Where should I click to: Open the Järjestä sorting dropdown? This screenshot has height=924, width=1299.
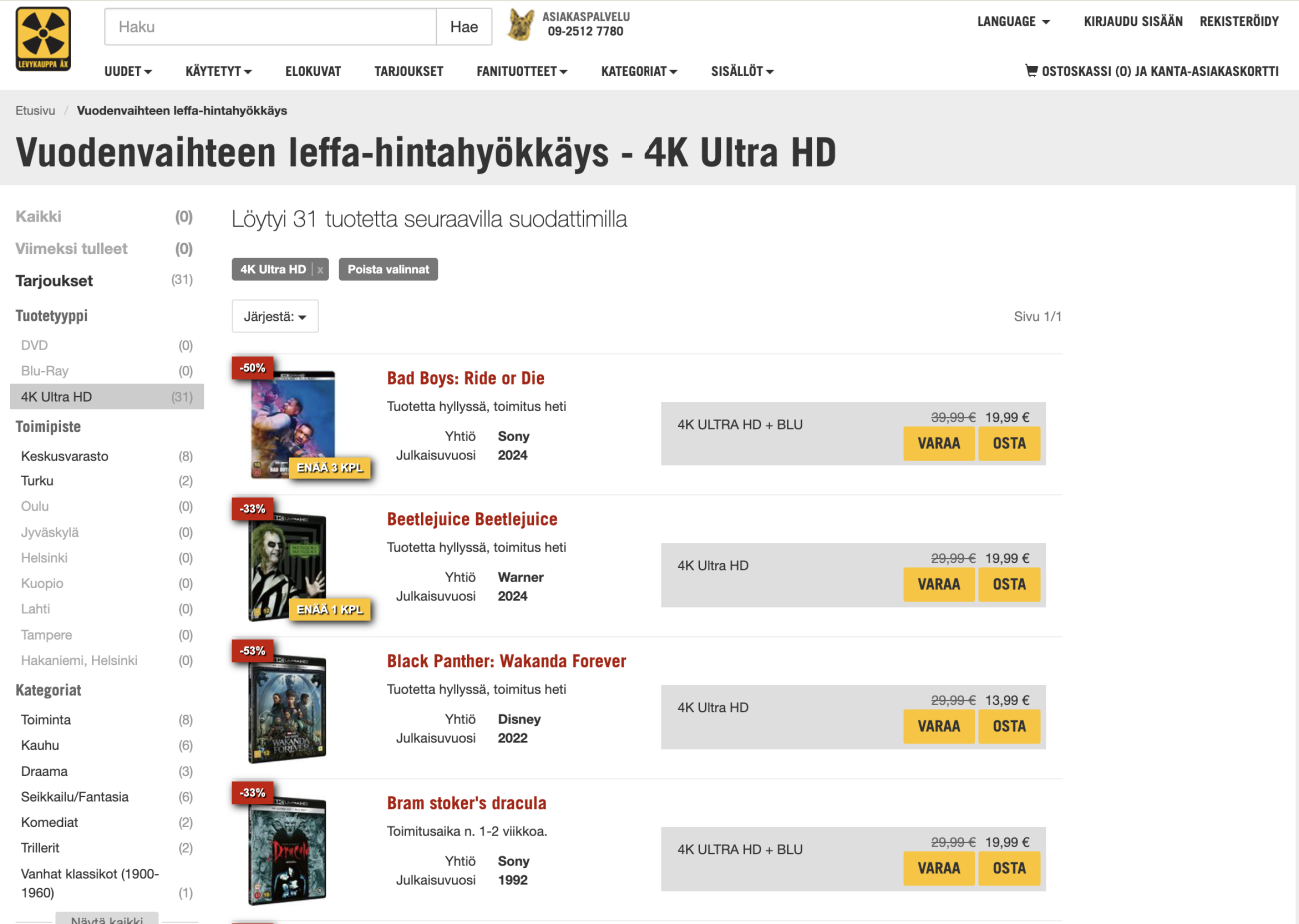coord(274,315)
